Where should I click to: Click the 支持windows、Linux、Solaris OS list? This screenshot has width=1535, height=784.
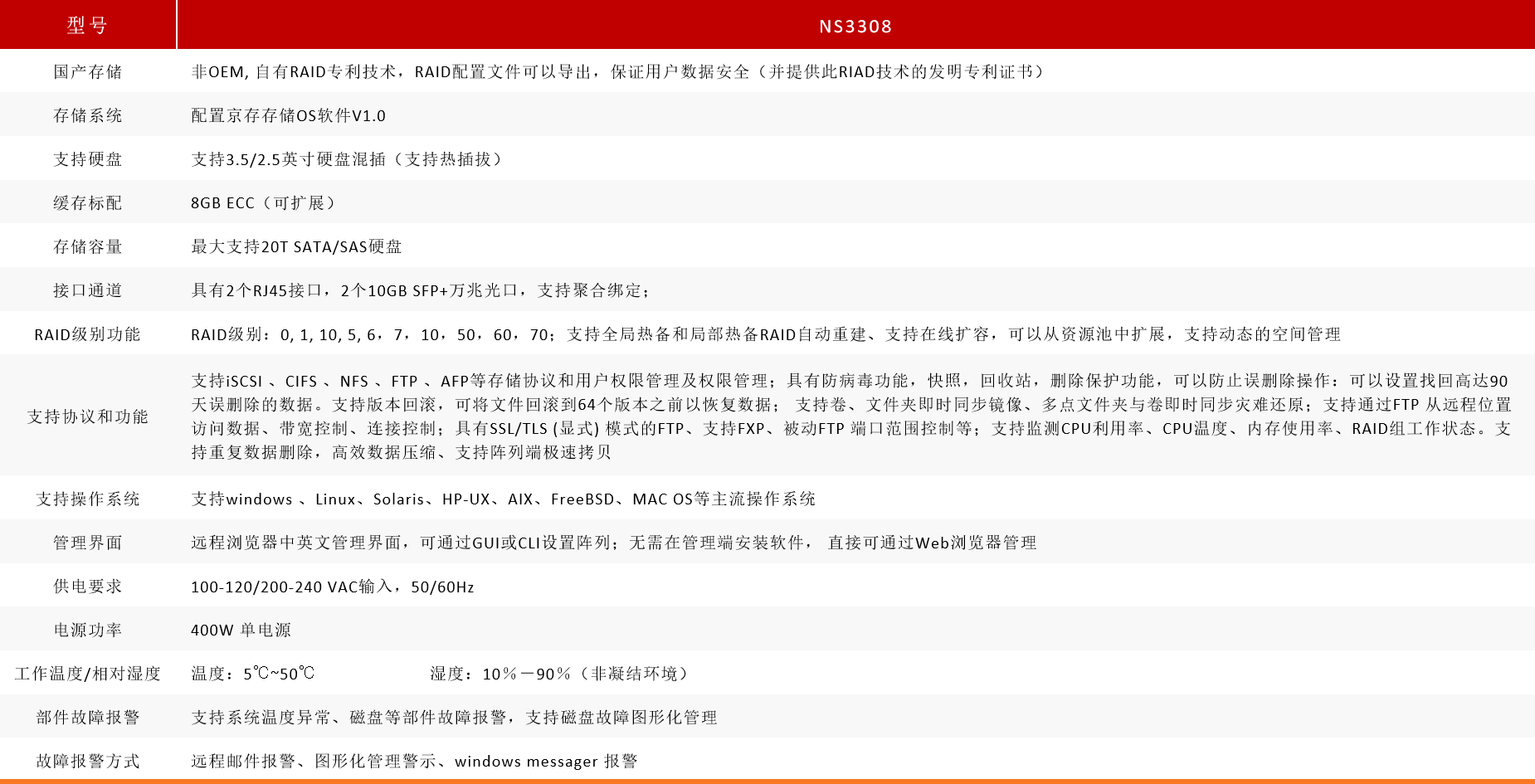[504, 499]
